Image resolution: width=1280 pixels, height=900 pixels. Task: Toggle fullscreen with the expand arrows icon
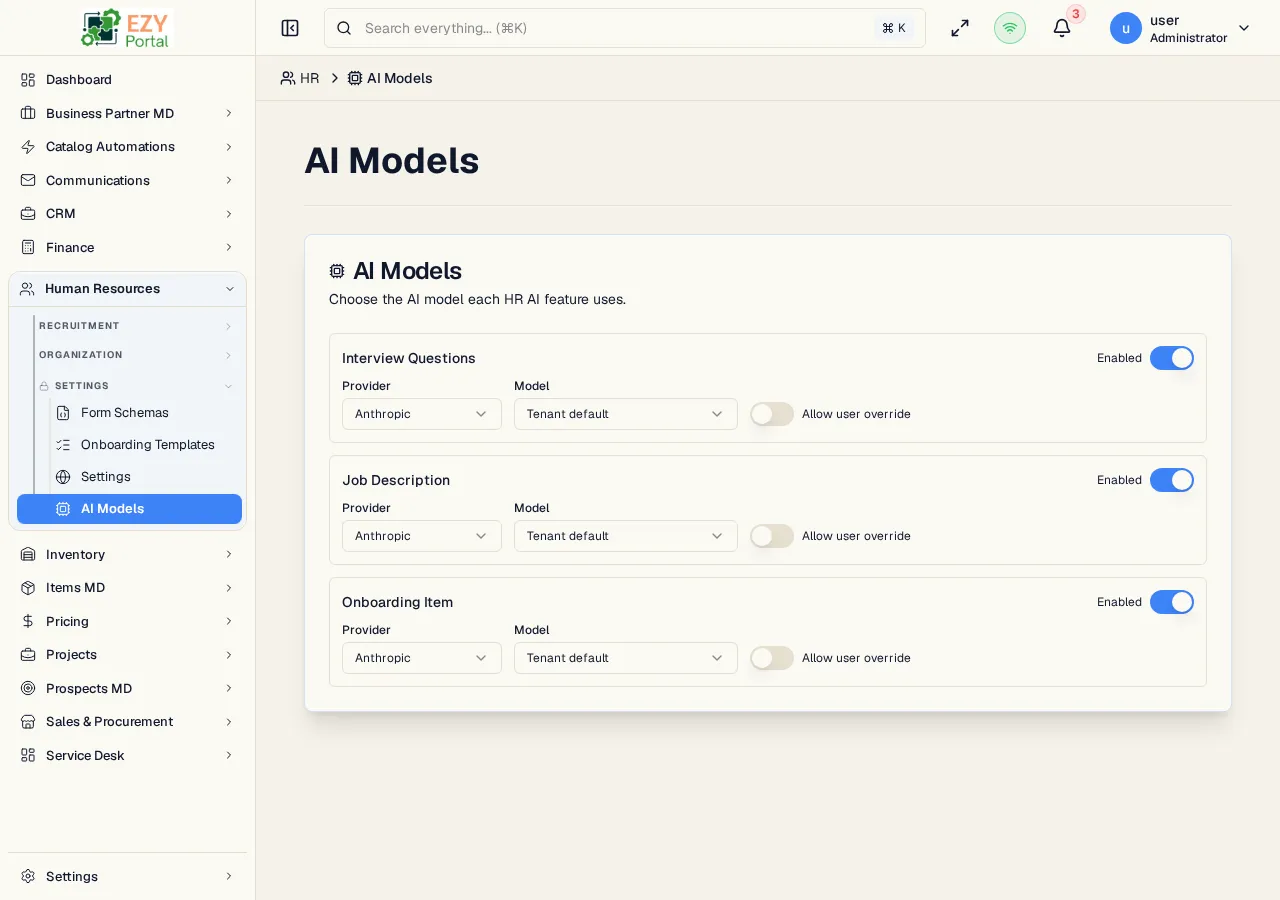click(960, 28)
